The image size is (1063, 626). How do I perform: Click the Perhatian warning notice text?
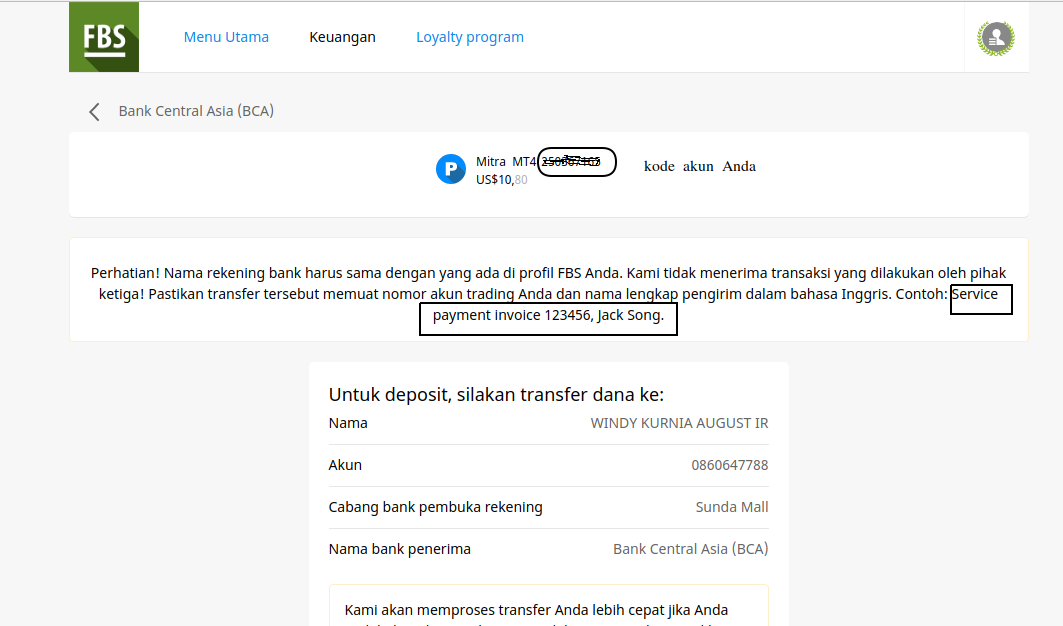click(548, 294)
